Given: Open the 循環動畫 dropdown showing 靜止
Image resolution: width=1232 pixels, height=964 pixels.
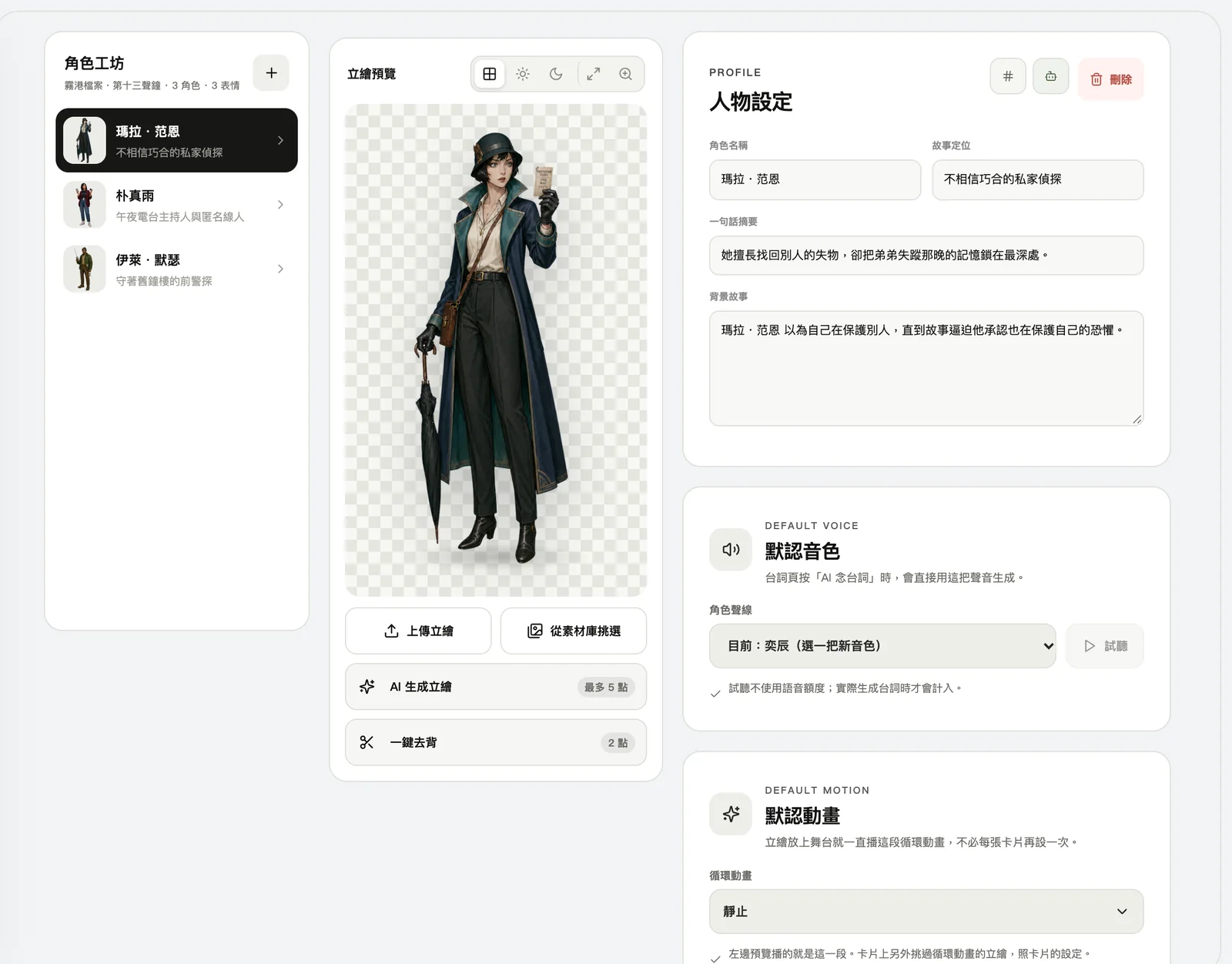Looking at the screenshot, I should click(x=926, y=912).
